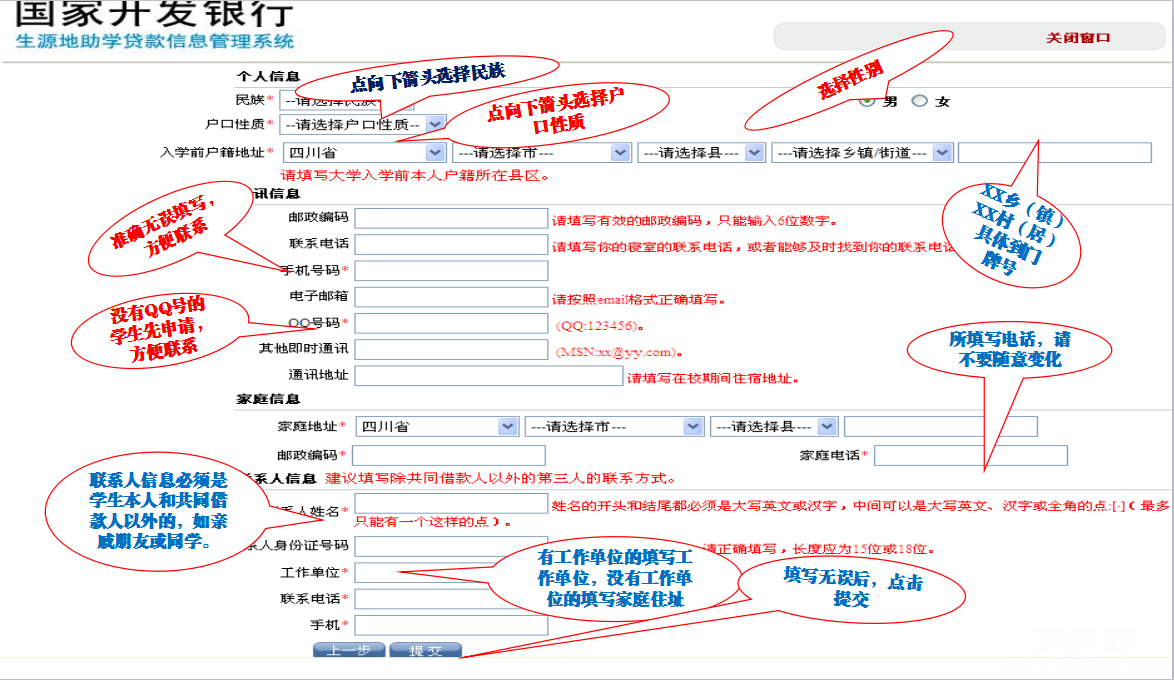Focus the 工作单位 input field

click(x=451, y=573)
